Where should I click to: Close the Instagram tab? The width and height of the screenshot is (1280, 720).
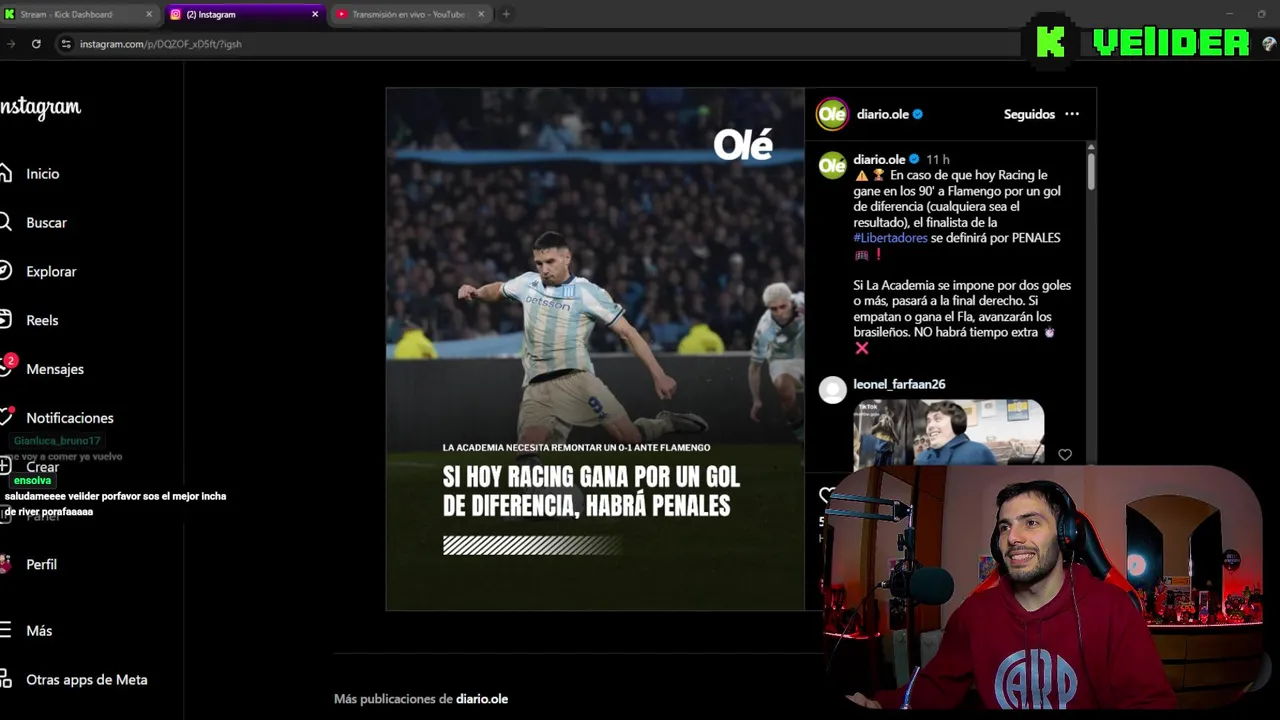point(315,14)
